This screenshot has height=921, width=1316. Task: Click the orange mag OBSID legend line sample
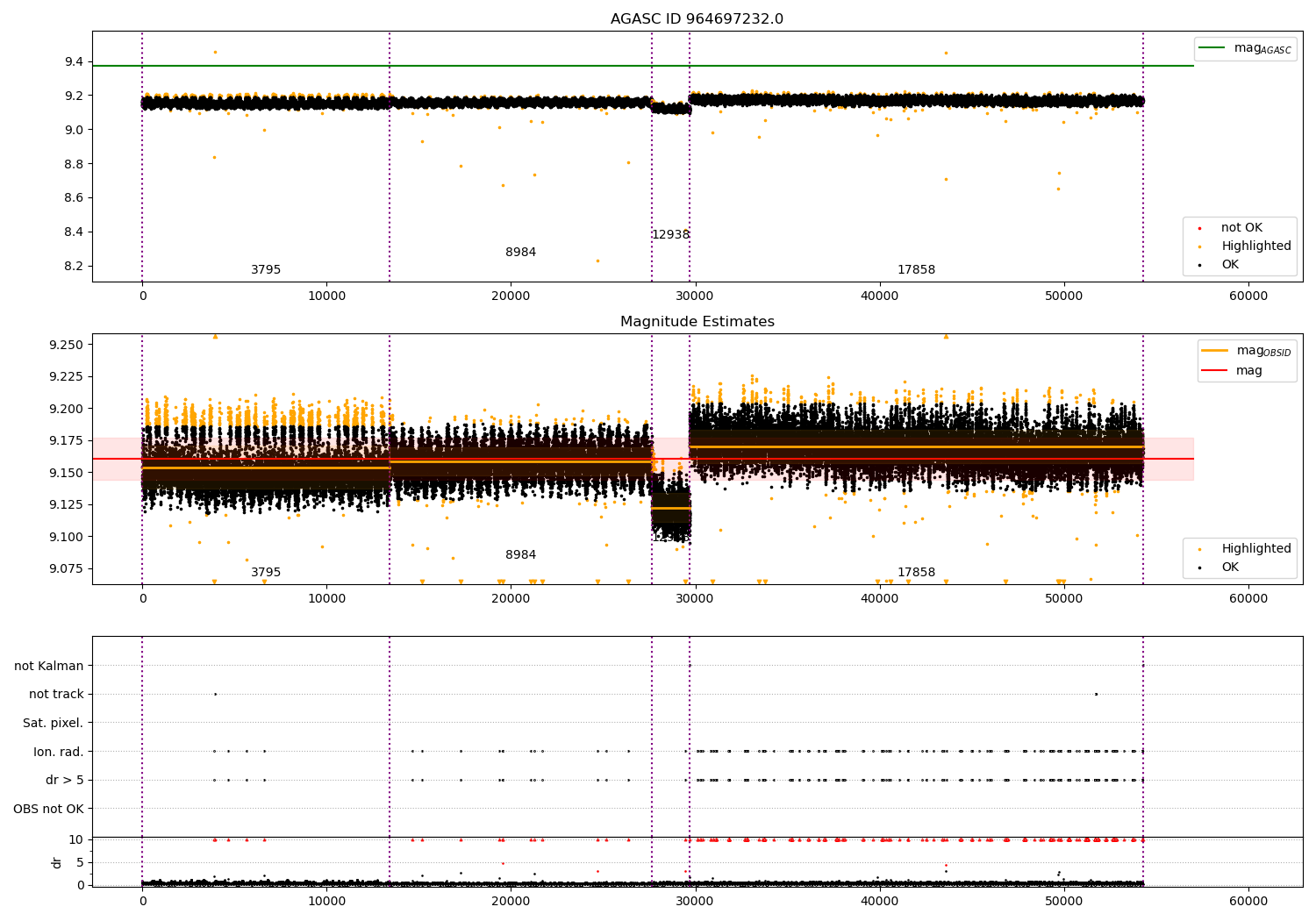pyautogui.click(x=1215, y=351)
